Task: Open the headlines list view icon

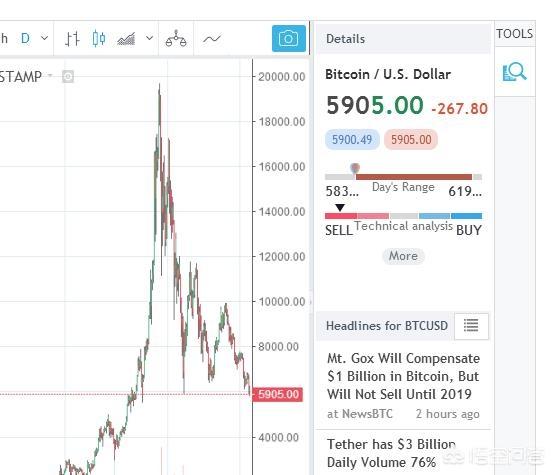Action: (x=471, y=326)
